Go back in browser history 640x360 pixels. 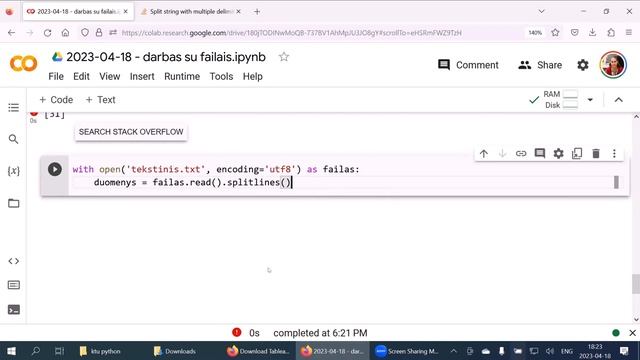[x=11, y=33]
